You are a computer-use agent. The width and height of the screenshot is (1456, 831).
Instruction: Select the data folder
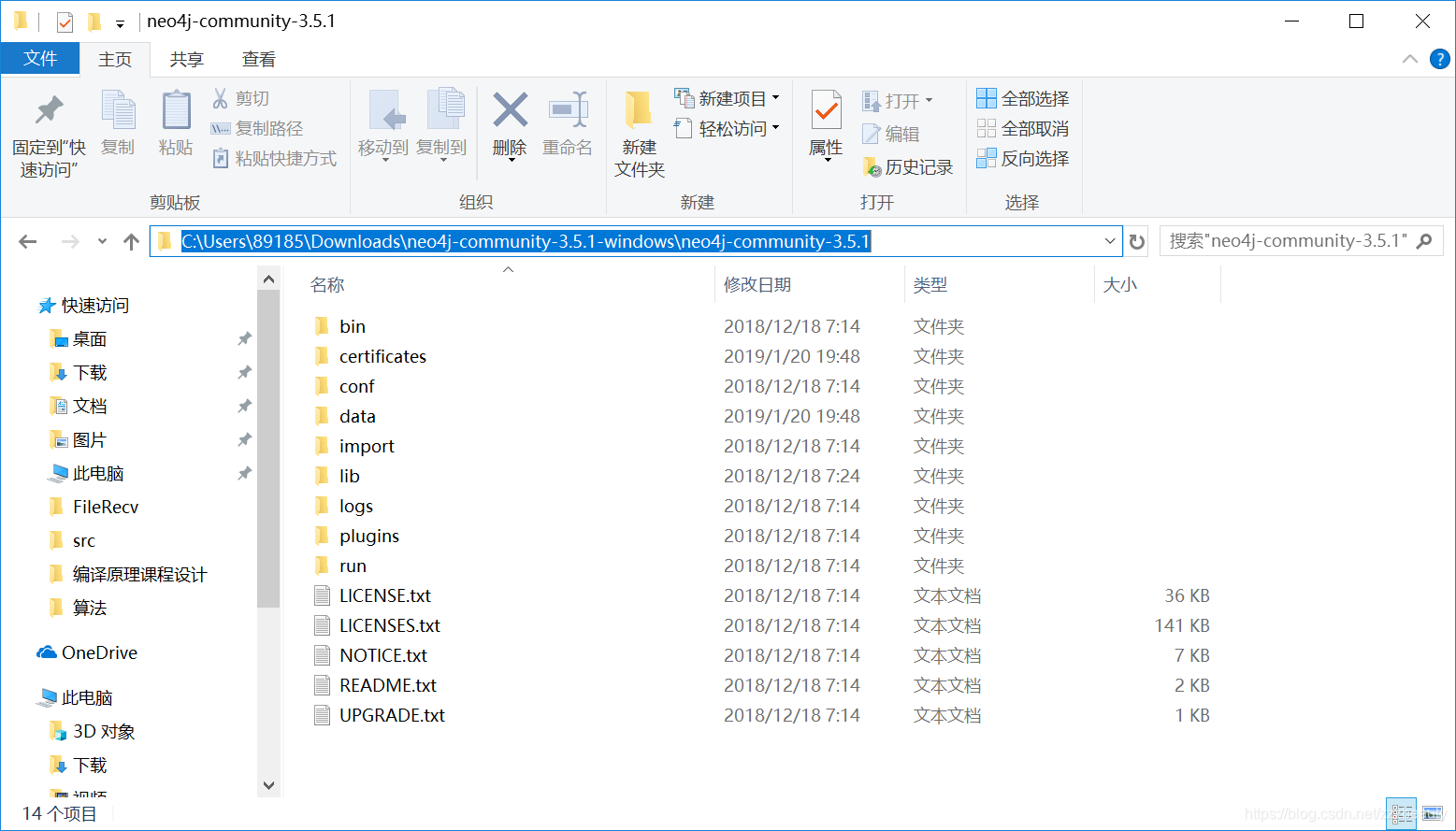coord(357,416)
